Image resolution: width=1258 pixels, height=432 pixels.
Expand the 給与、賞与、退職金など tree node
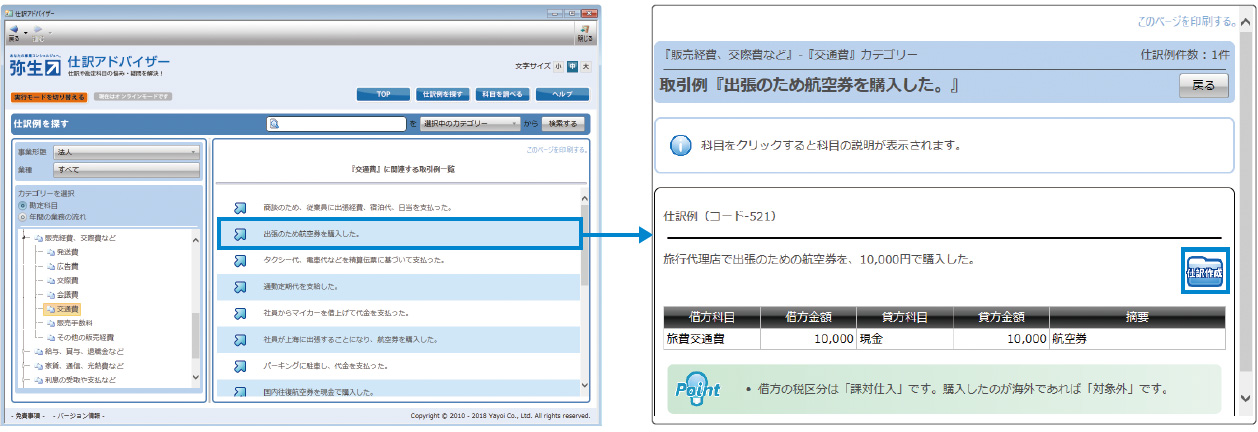point(24,351)
